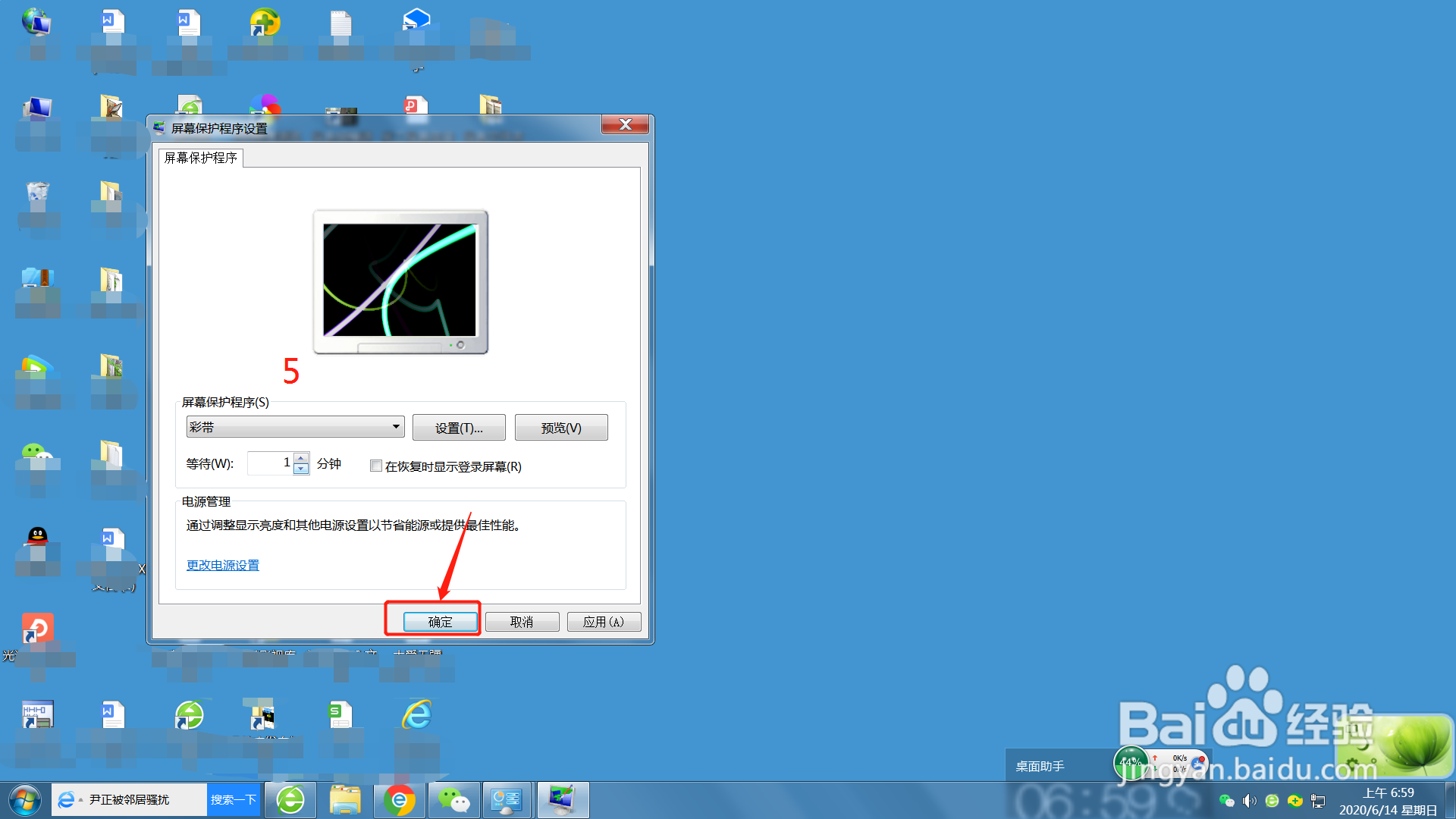Click the Windows Start orb

(x=24, y=800)
